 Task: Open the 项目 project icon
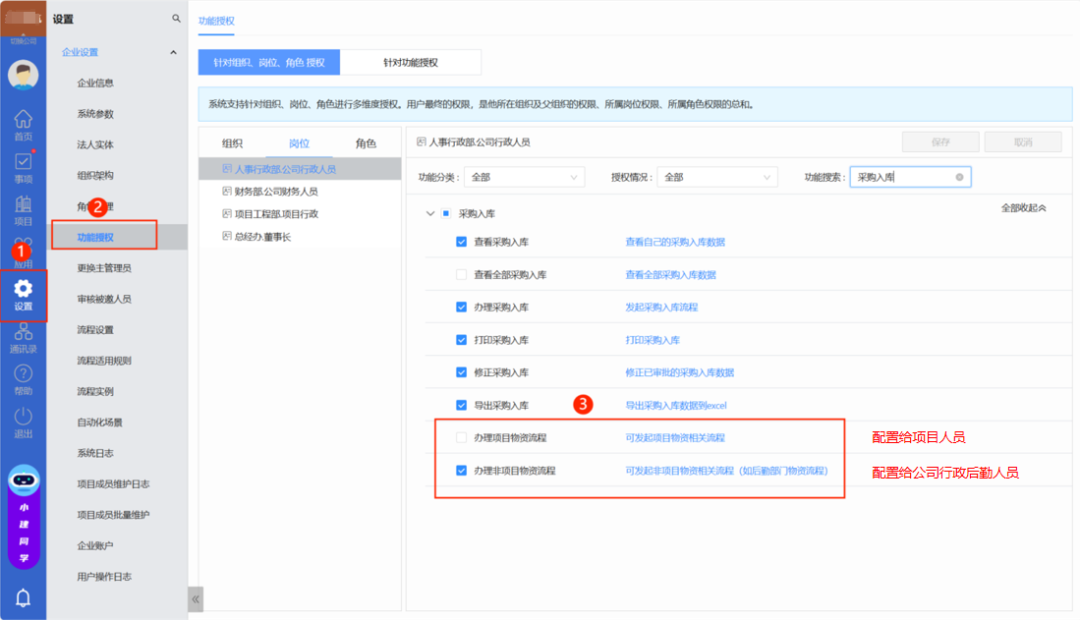(x=23, y=205)
